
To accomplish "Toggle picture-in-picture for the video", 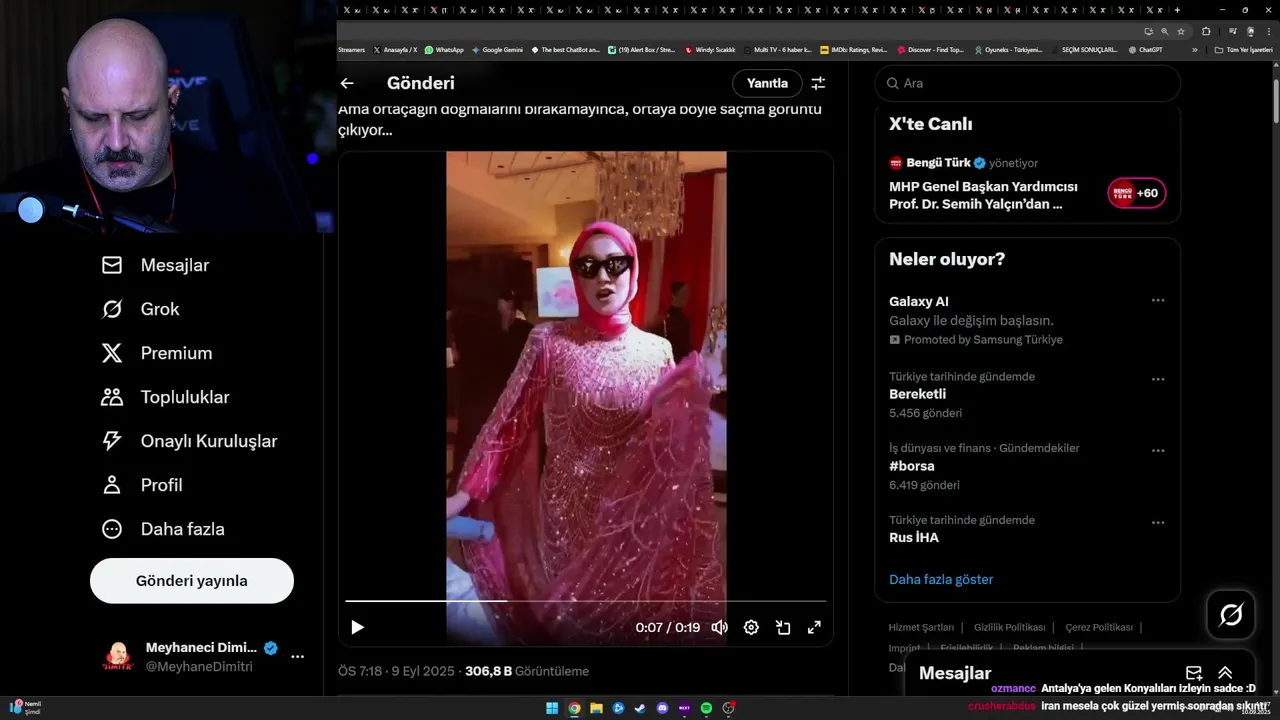I will tap(783, 627).
